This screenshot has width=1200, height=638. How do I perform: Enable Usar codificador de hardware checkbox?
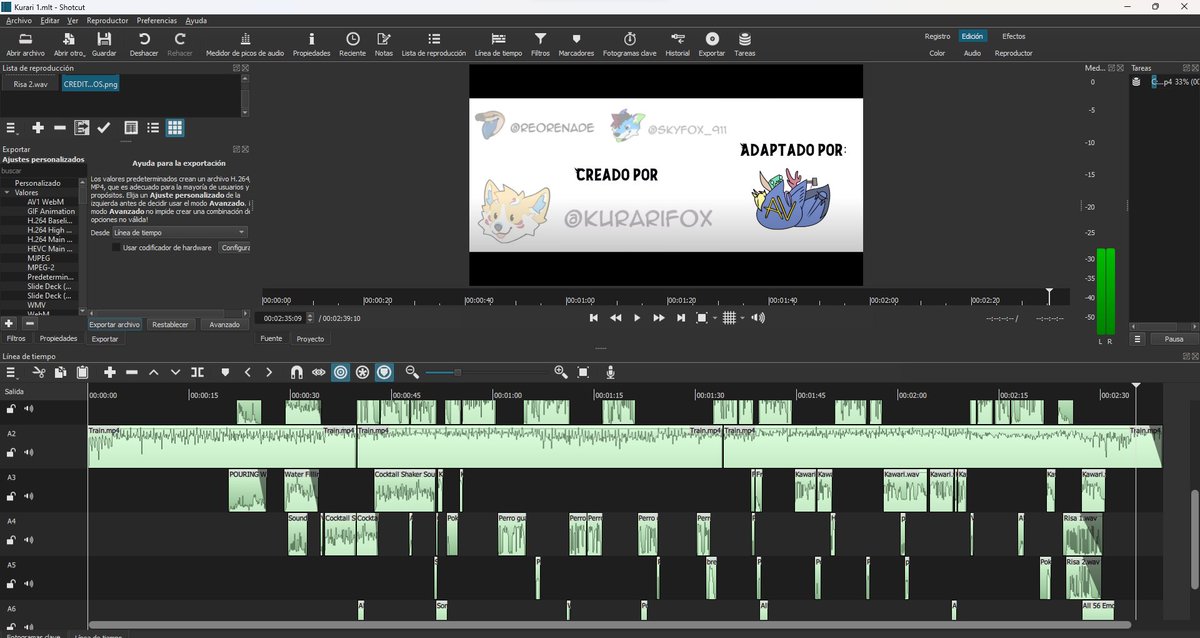point(116,247)
